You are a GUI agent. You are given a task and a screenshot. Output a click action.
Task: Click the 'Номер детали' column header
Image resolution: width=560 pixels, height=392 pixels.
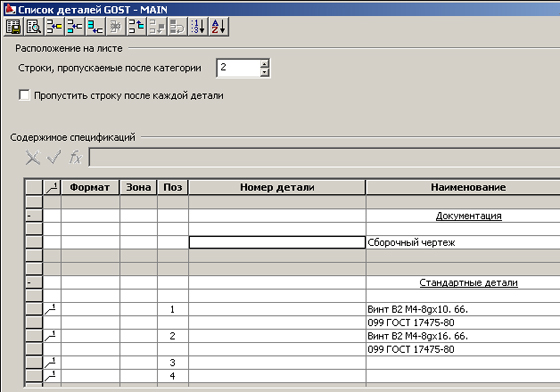(277, 187)
